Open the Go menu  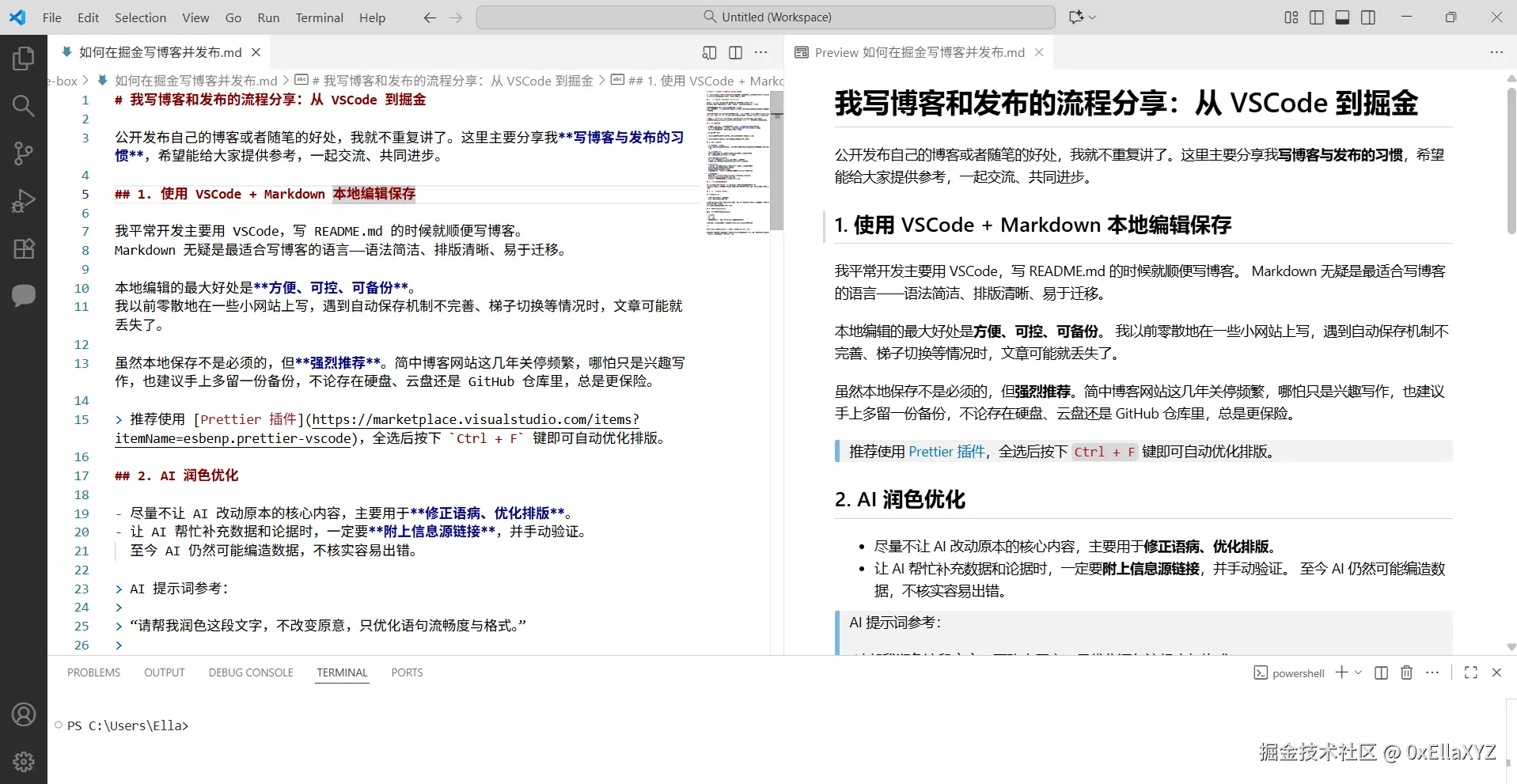tap(233, 17)
